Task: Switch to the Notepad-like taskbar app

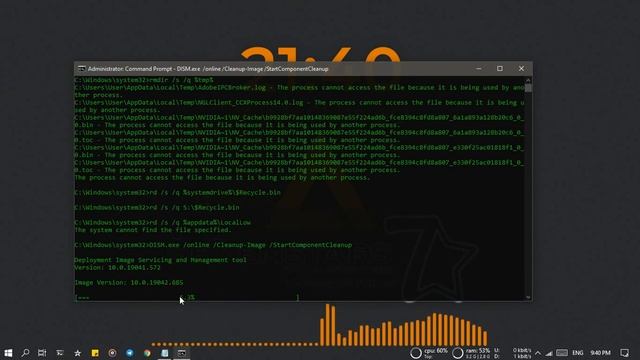Action: (x=164, y=353)
